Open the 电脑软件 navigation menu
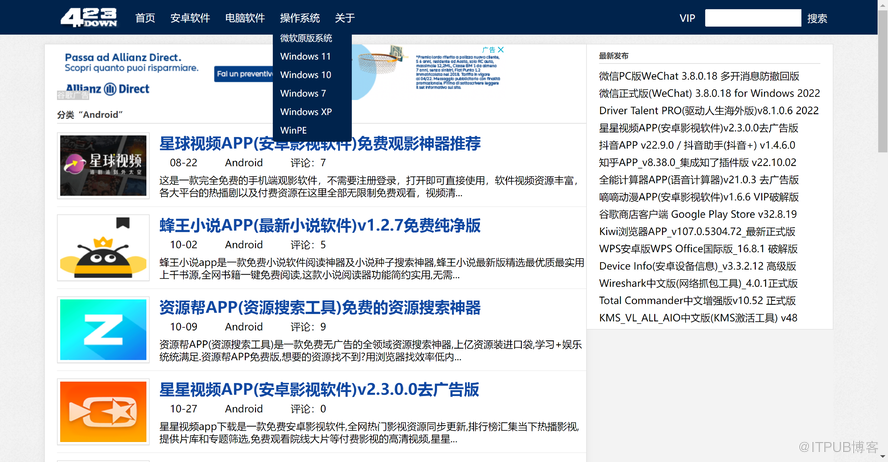The image size is (888, 462). (x=245, y=18)
